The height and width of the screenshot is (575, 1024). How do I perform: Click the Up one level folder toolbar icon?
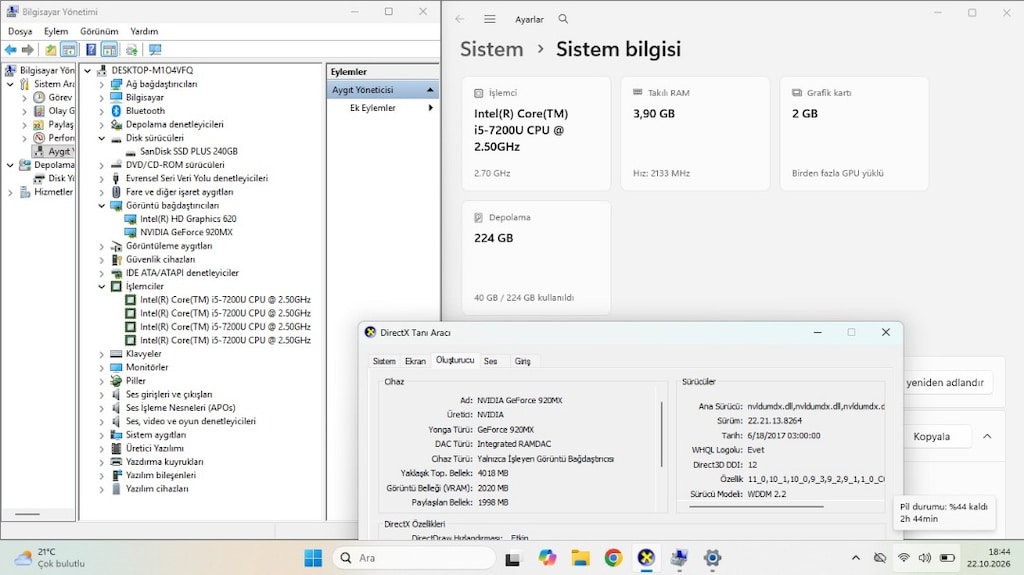pos(50,50)
